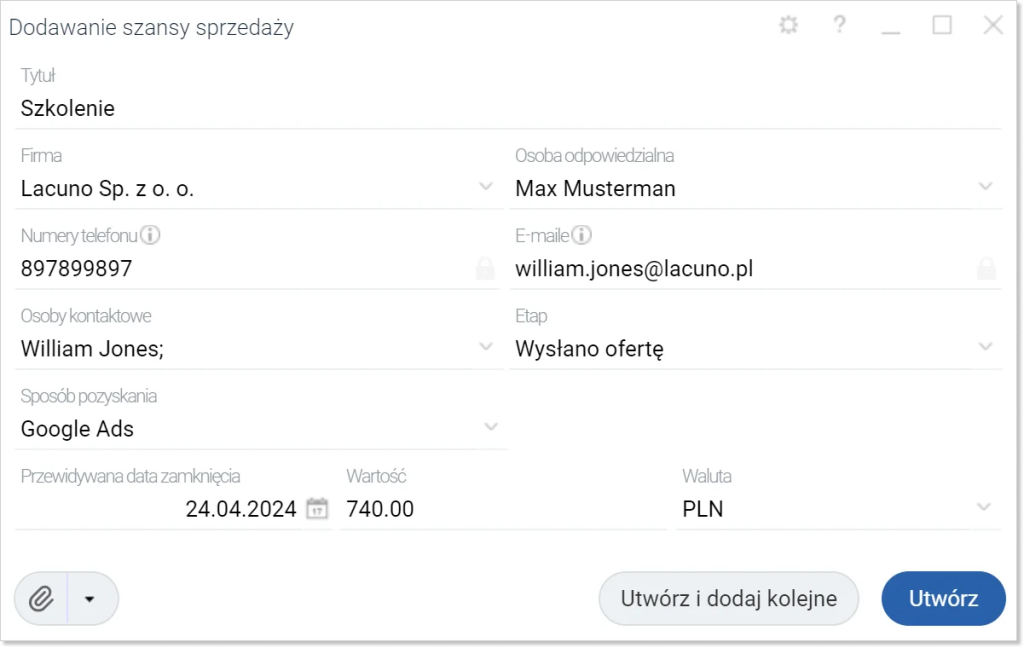Open the Osoba odpowiedzialna dropdown
1024x648 pixels.
coord(985,187)
